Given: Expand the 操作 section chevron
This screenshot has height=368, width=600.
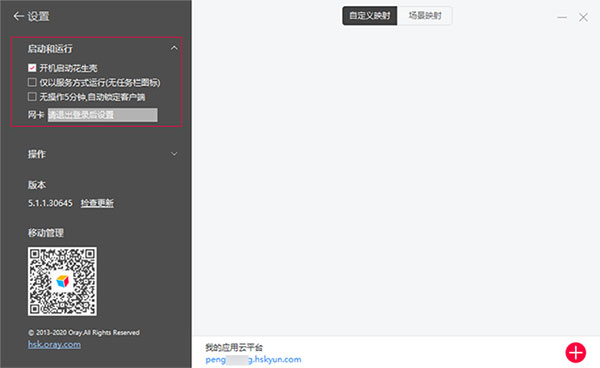Looking at the screenshot, I should 174,154.
